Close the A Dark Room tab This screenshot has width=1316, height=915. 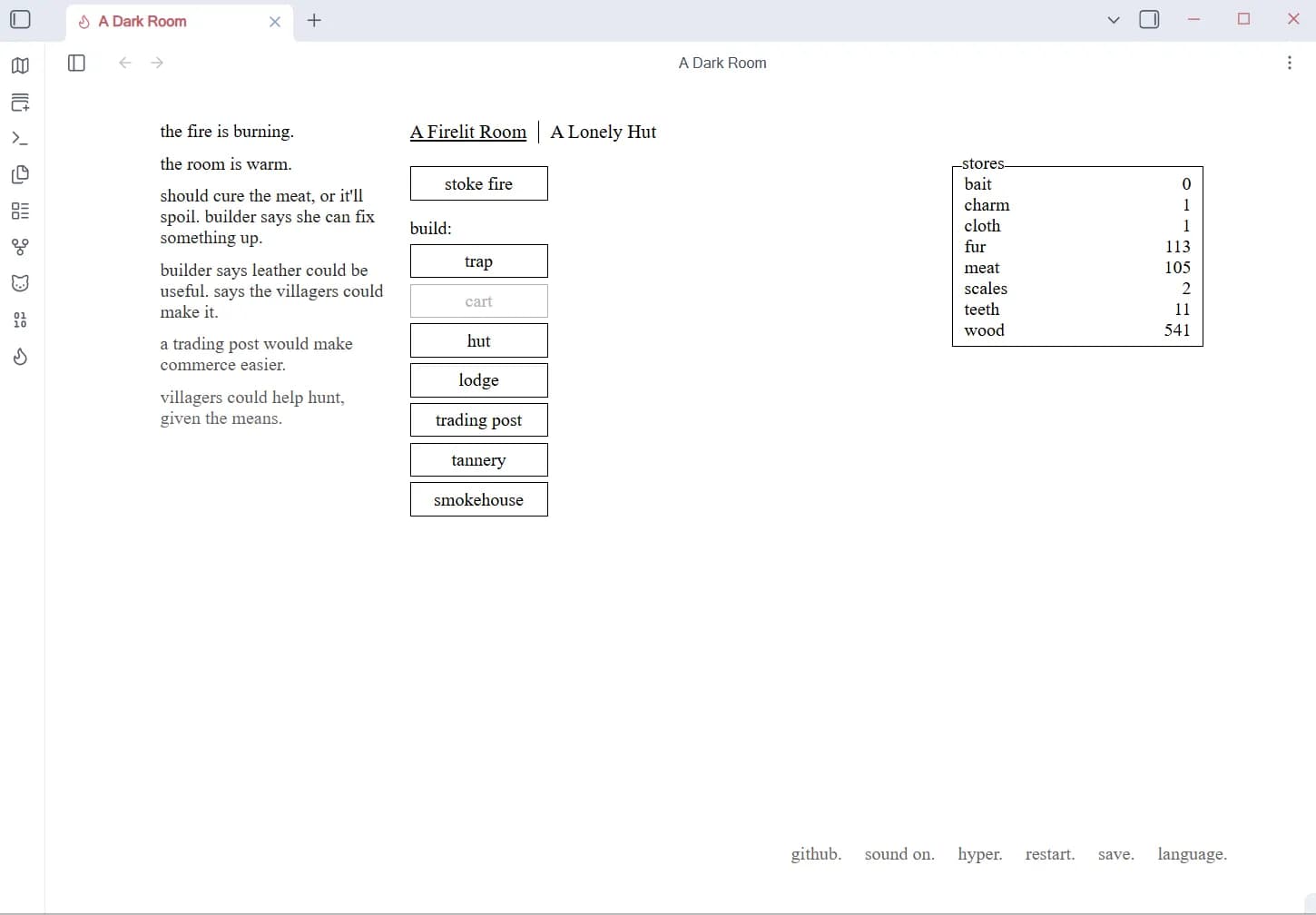click(275, 21)
